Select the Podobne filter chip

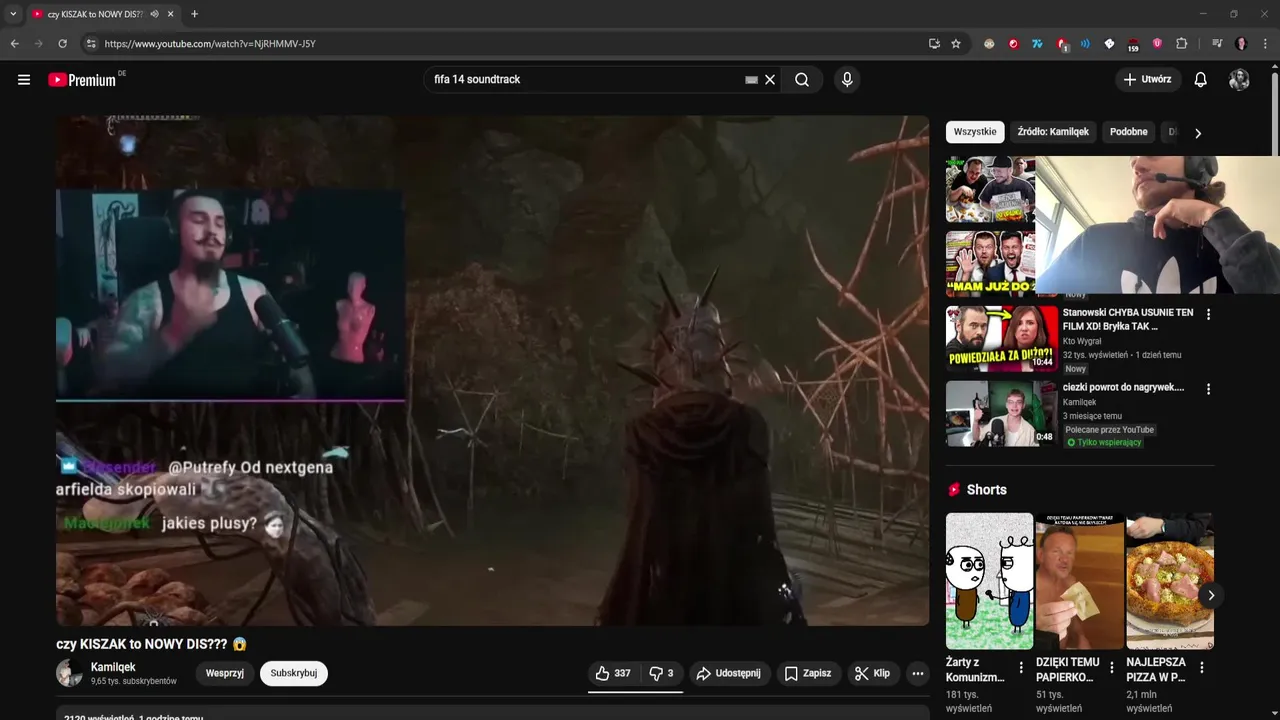[x=1129, y=132]
